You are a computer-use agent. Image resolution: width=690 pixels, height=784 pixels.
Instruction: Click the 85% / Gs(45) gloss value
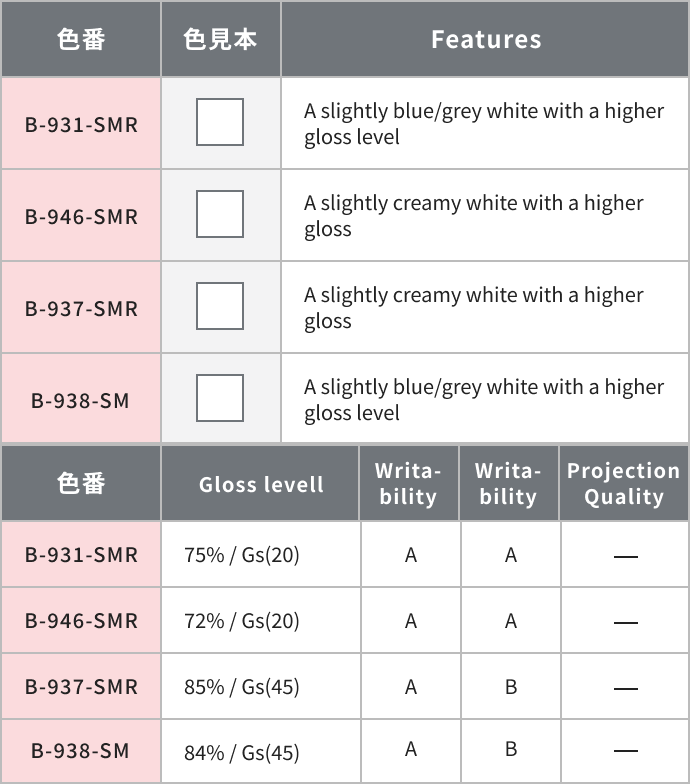coord(242,687)
